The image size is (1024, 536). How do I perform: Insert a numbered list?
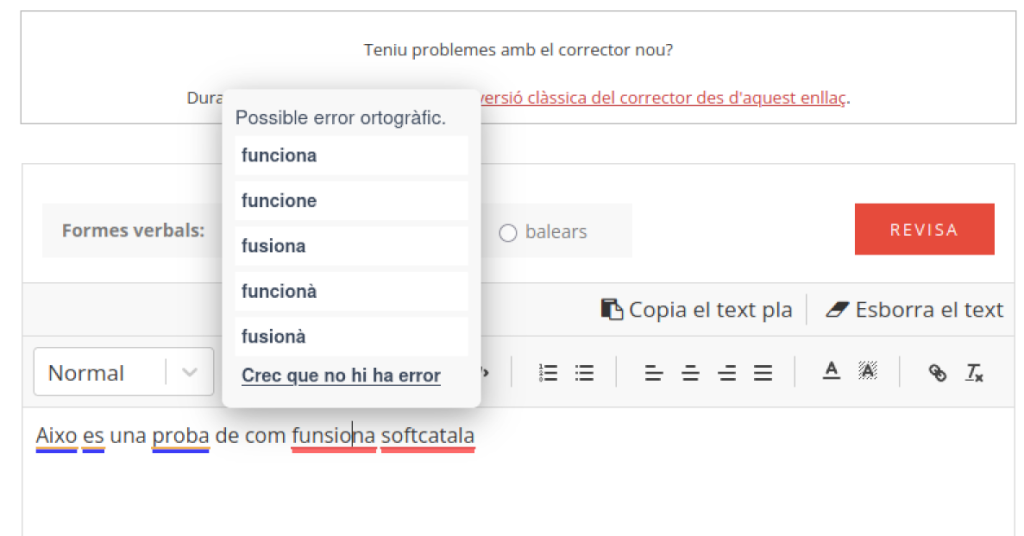click(548, 373)
